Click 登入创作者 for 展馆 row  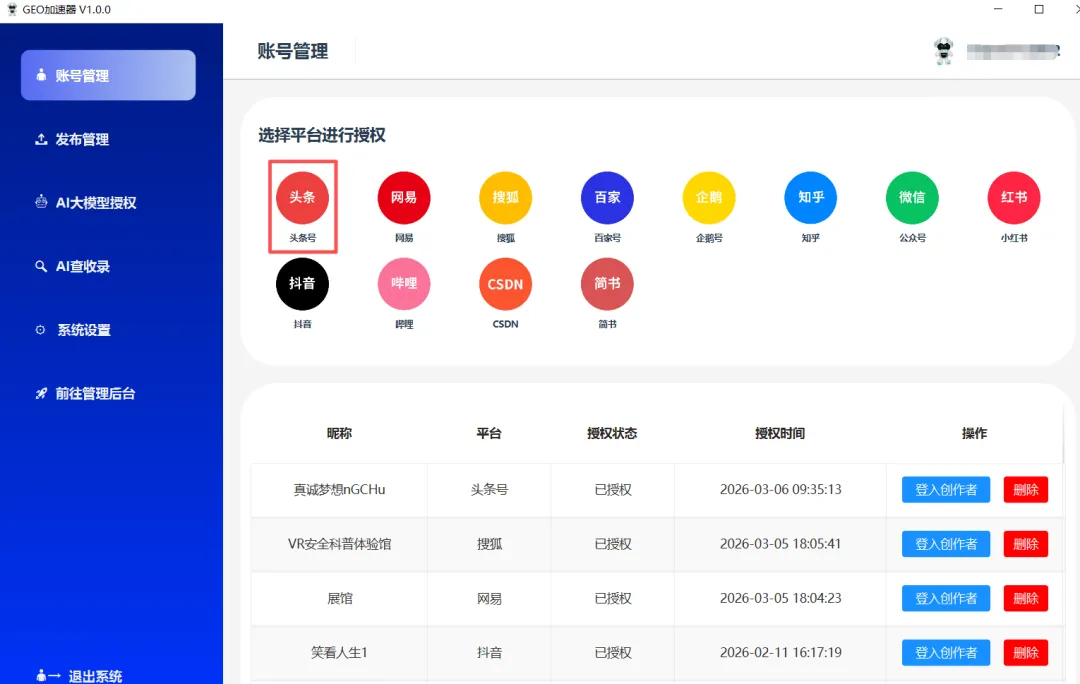tap(946, 599)
